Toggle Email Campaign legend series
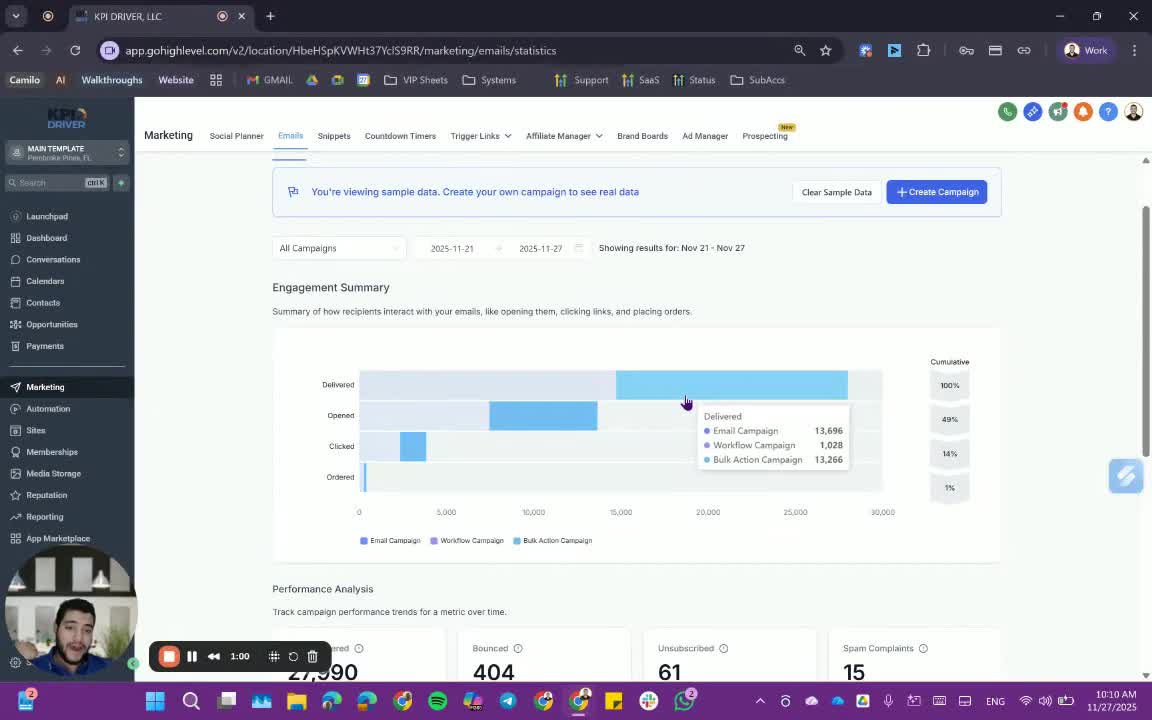1152x720 pixels. point(390,541)
